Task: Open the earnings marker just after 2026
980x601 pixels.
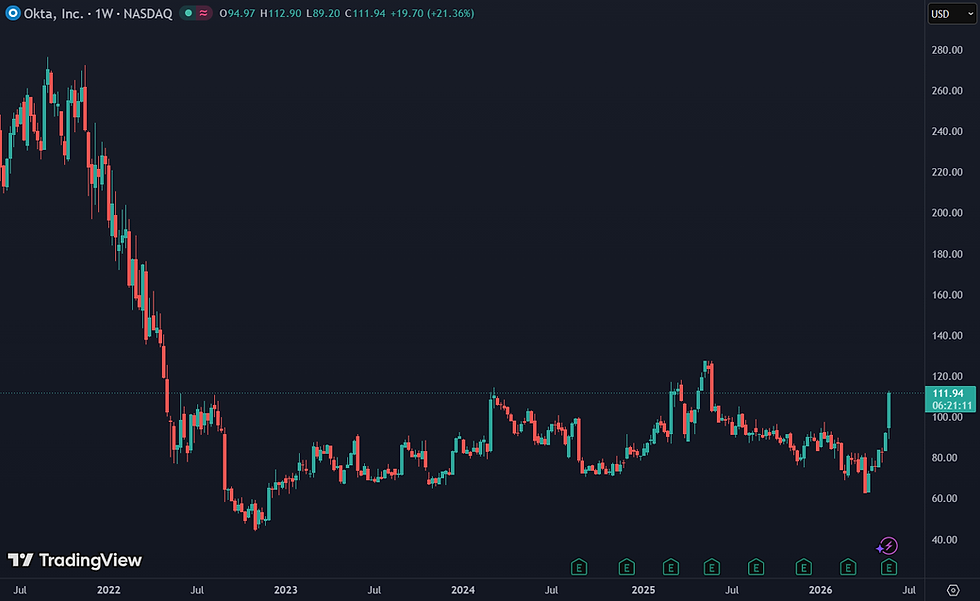Action: (848, 567)
